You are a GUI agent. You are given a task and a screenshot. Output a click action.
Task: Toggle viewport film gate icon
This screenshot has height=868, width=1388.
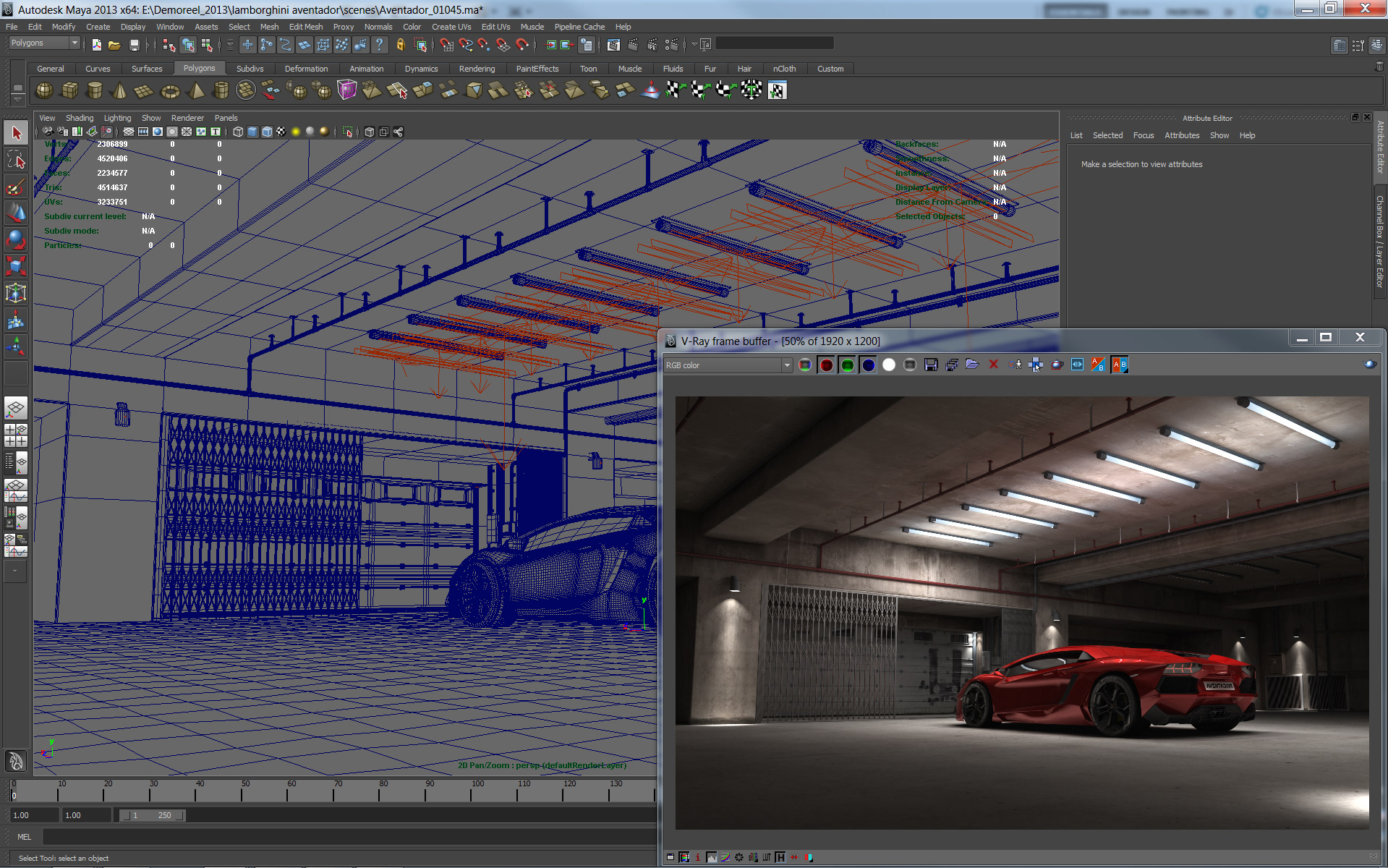(x=143, y=132)
